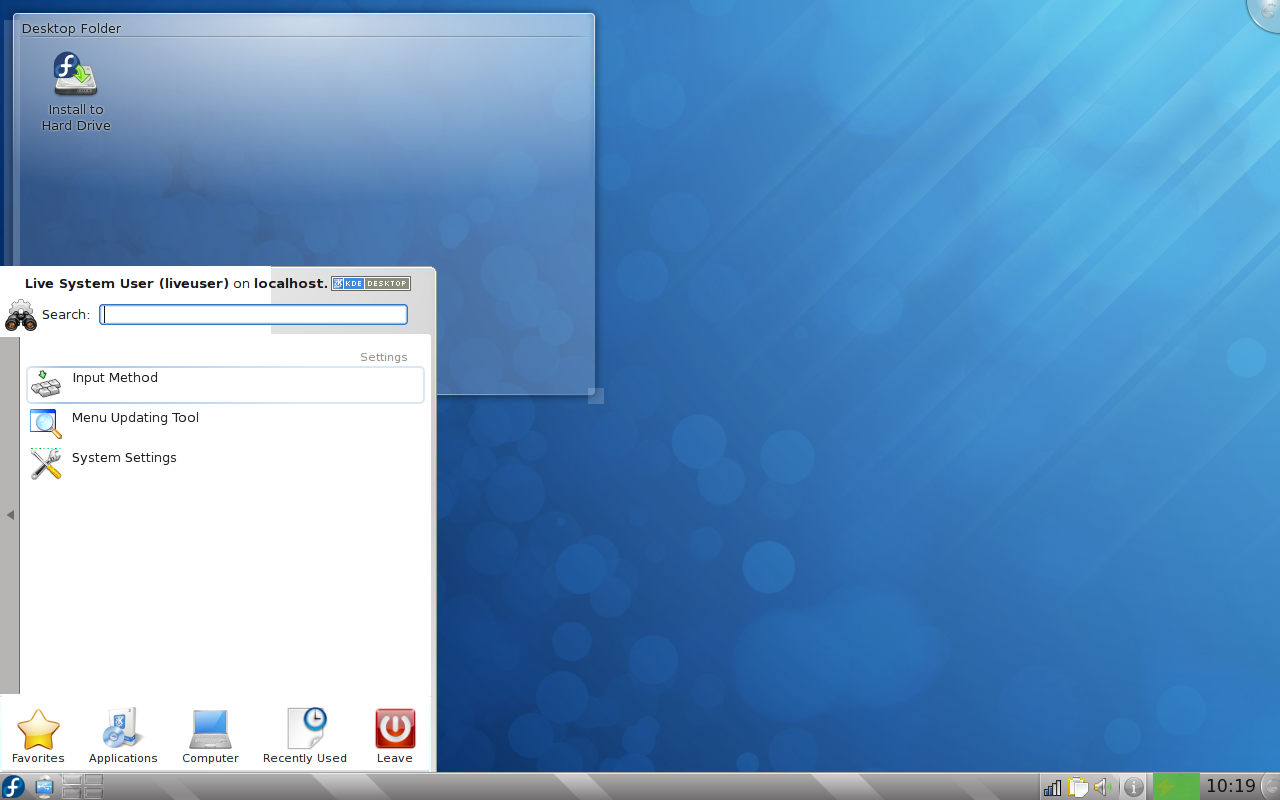Switch to the Favorites tab
The width and height of the screenshot is (1280, 800).
38,736
